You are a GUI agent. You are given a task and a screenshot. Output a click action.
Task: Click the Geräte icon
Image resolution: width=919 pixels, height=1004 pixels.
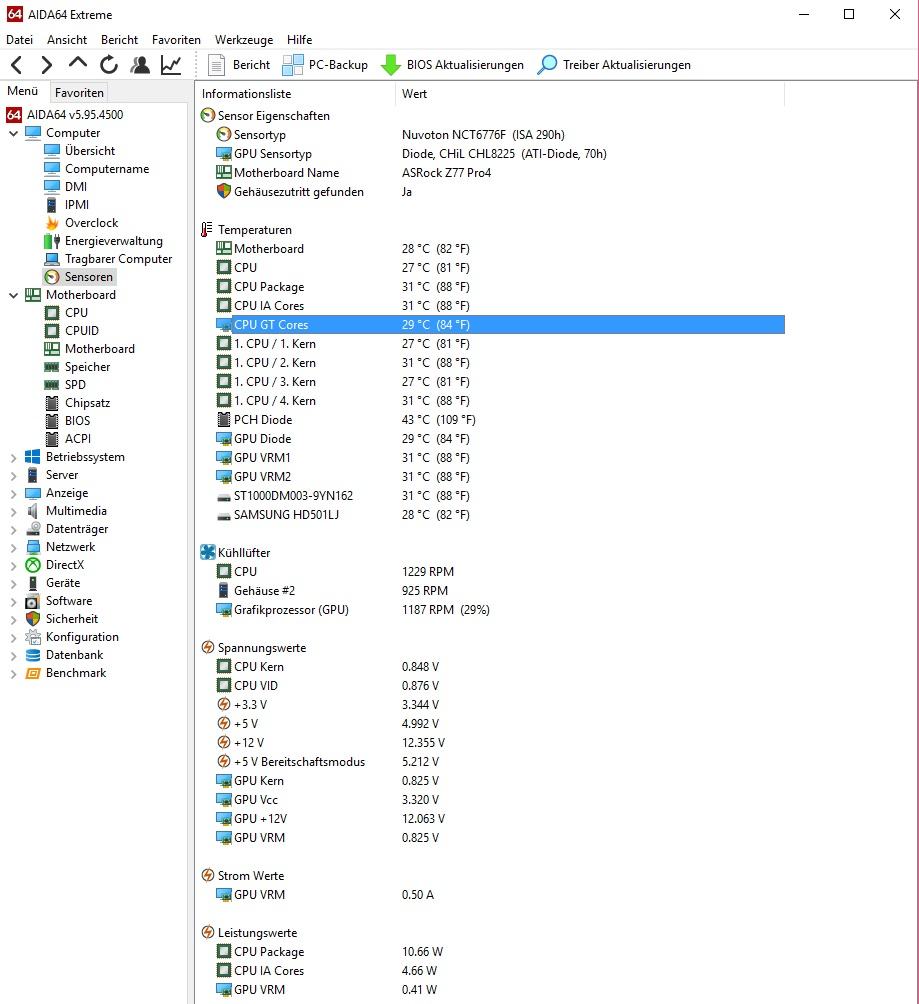click(x=33, y=583)
